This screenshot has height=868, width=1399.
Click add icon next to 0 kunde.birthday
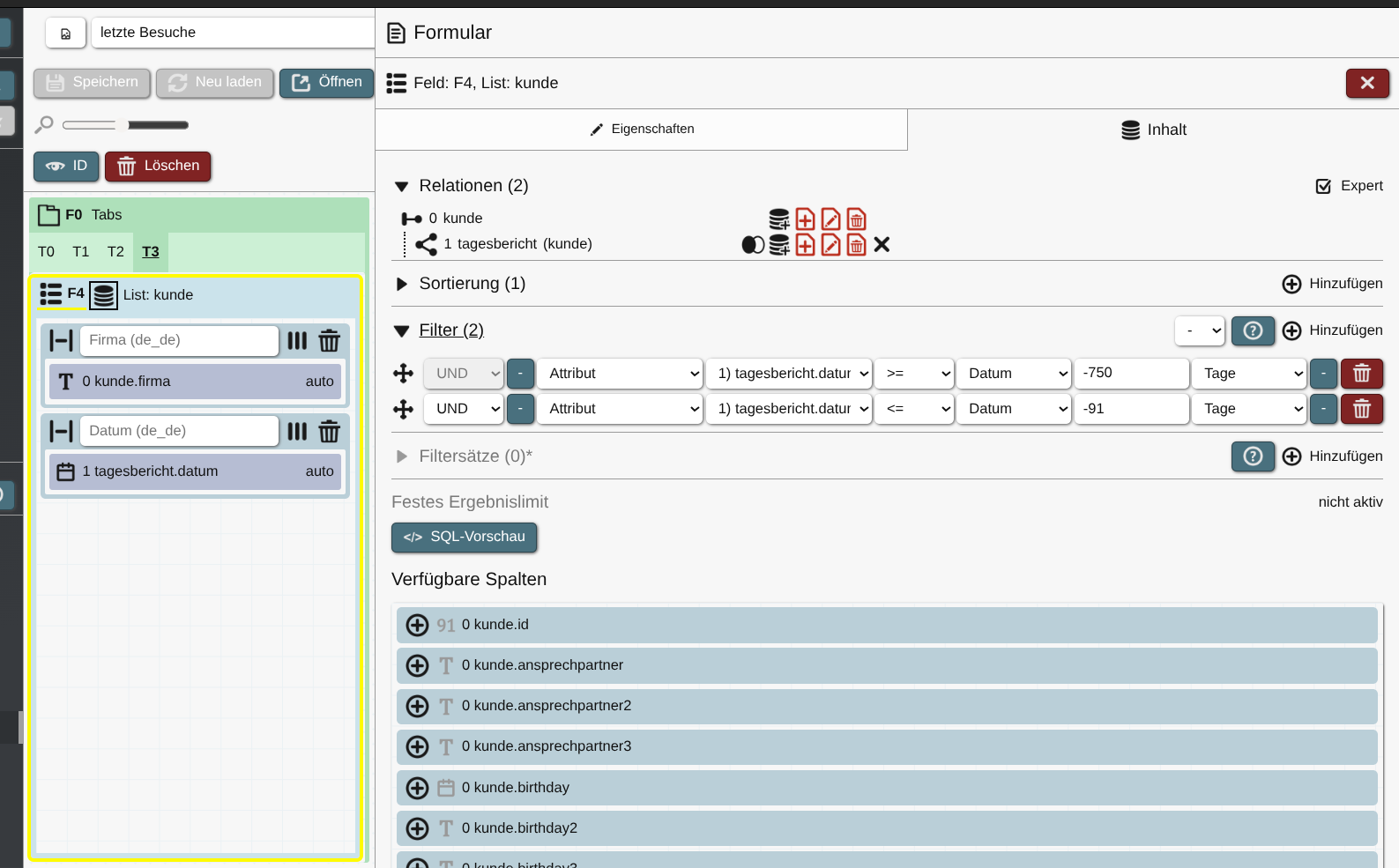point(417,788)
